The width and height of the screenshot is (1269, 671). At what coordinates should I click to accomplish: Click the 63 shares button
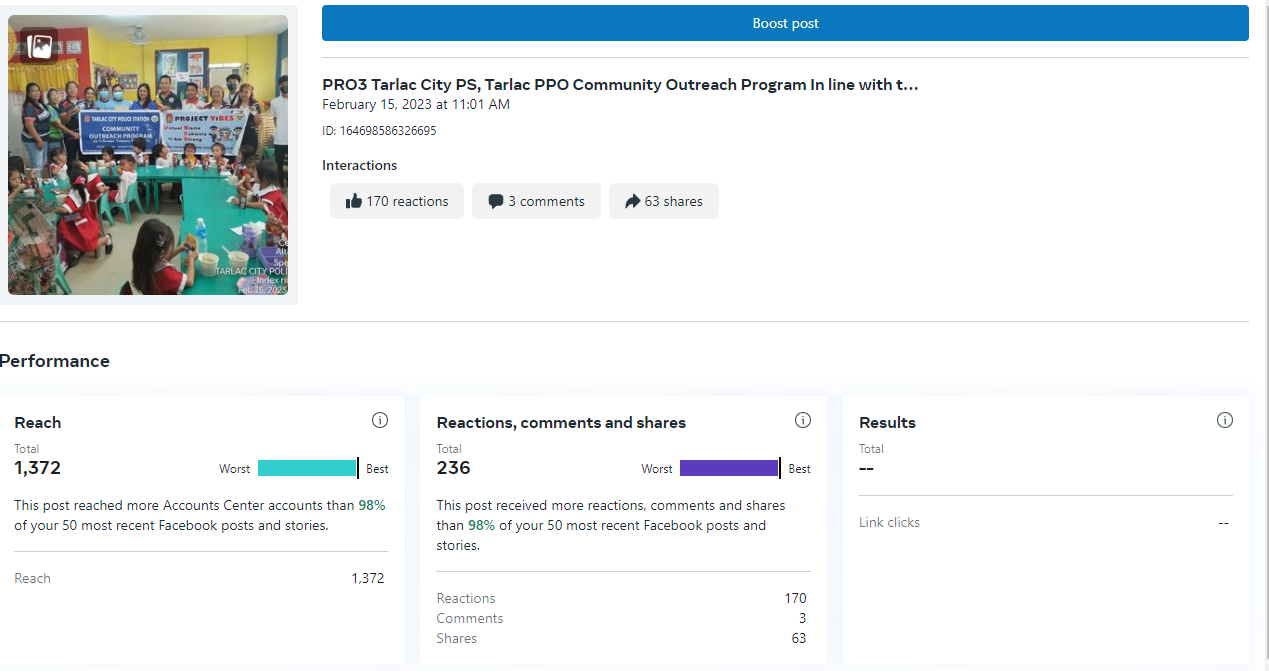click(x=664, y=201)
